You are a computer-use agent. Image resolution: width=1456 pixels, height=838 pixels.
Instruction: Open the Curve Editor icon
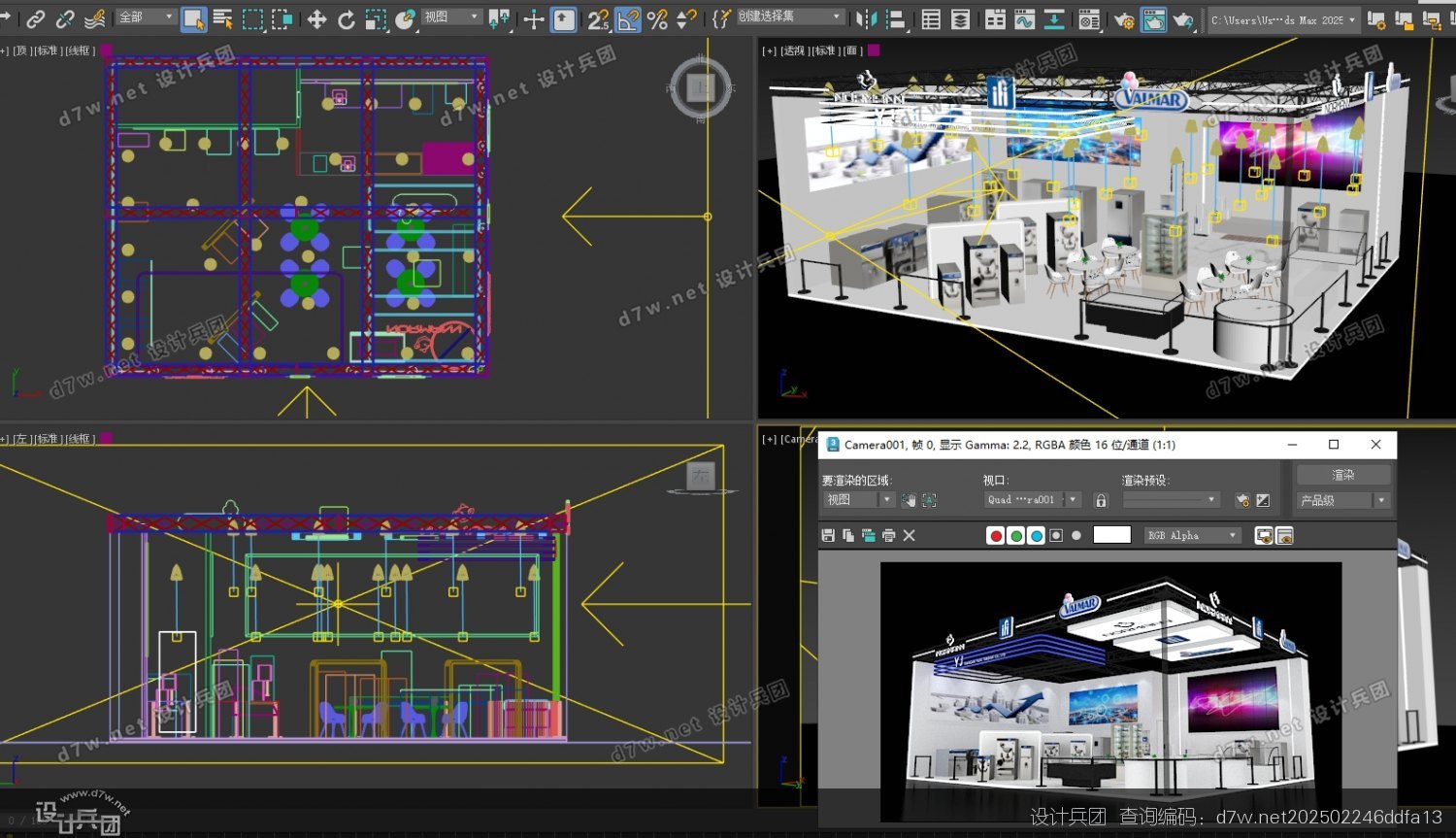click(x=1024, y=18)
